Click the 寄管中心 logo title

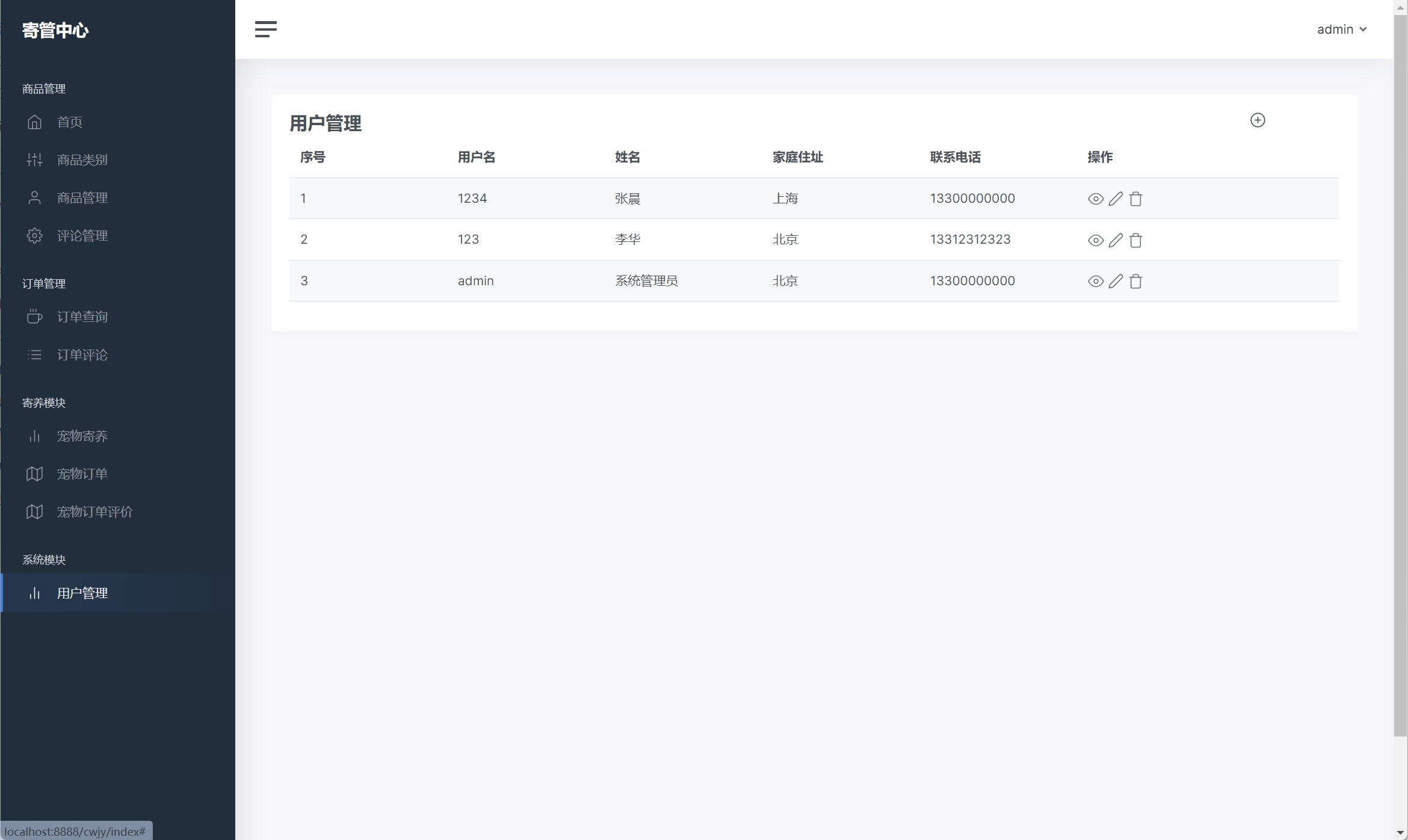[55, 30]
